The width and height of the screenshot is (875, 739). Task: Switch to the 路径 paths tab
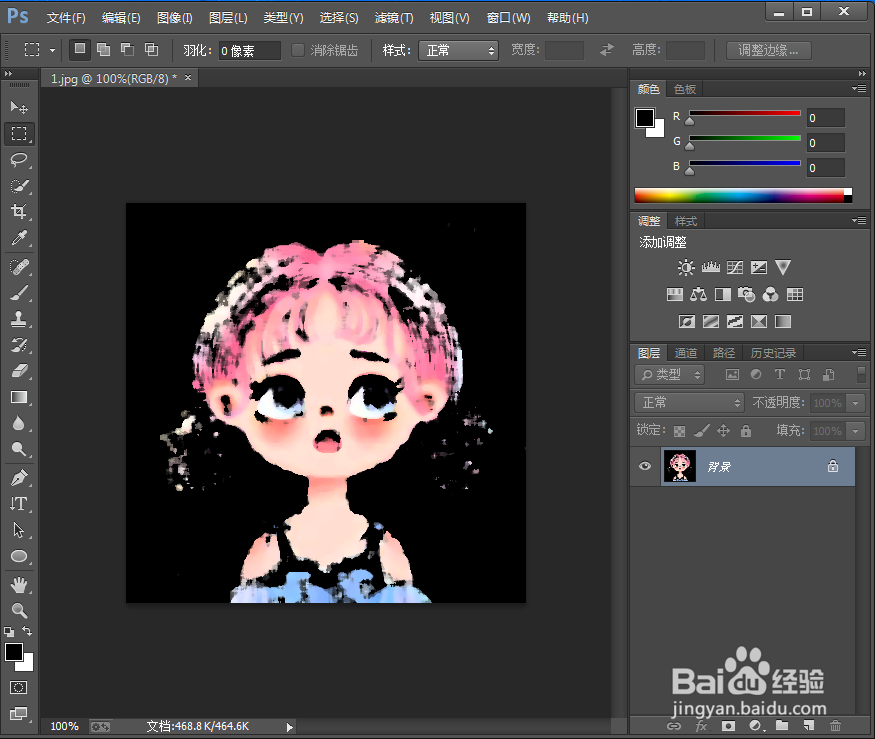pos(723,353)
